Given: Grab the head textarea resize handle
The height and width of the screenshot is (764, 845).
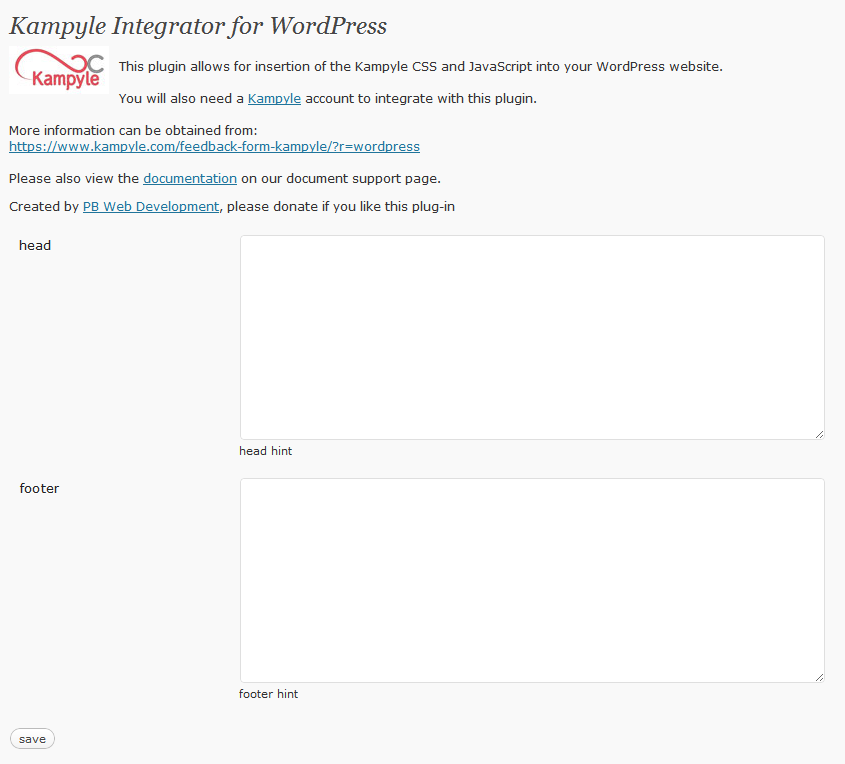Looking at the screenshot, I should [x=819, y=434].
